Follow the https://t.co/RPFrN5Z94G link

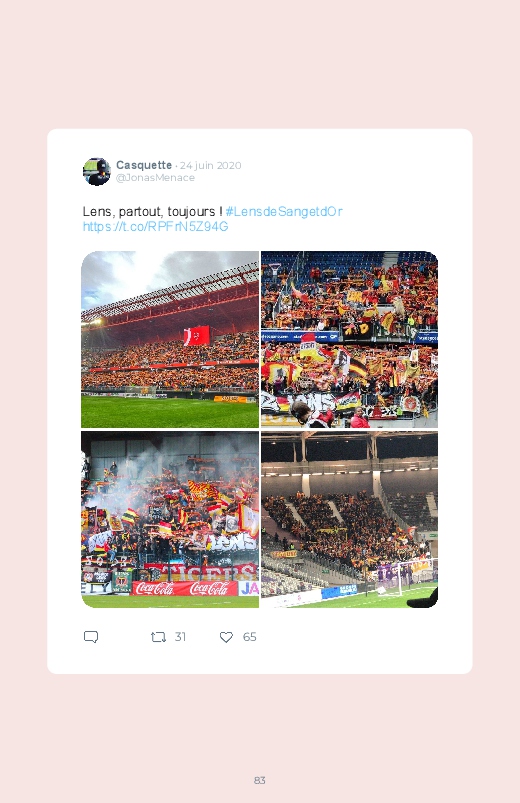[x=155, y=226]
